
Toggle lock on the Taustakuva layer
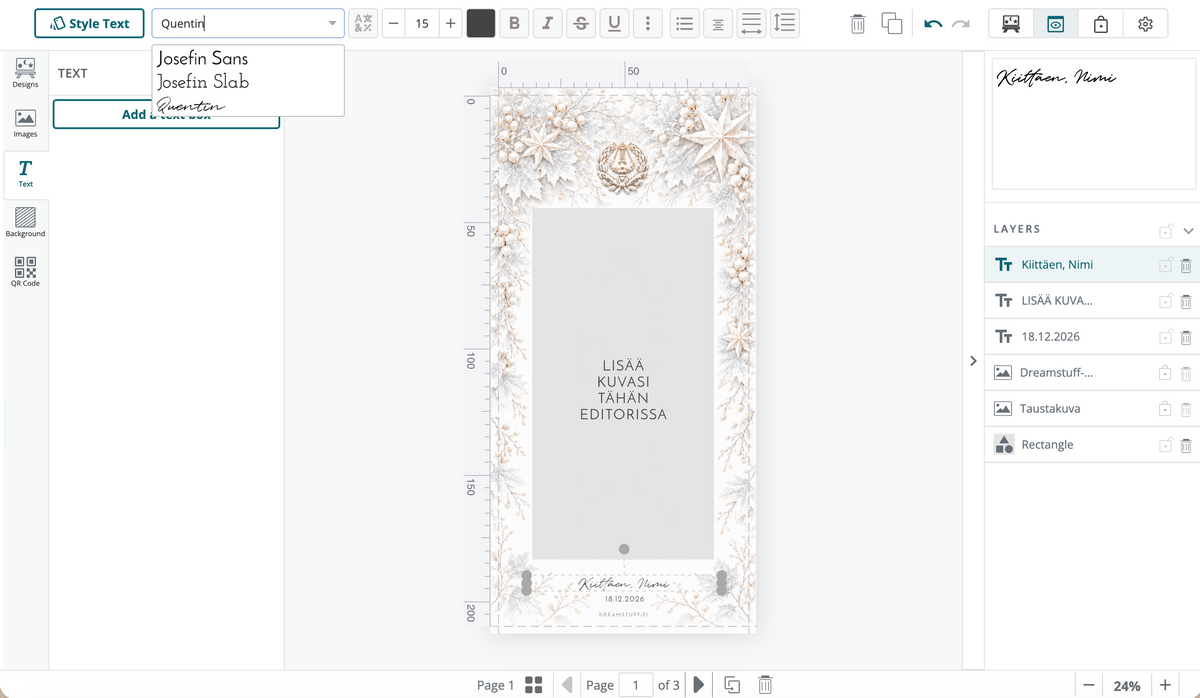[1165, 409]
